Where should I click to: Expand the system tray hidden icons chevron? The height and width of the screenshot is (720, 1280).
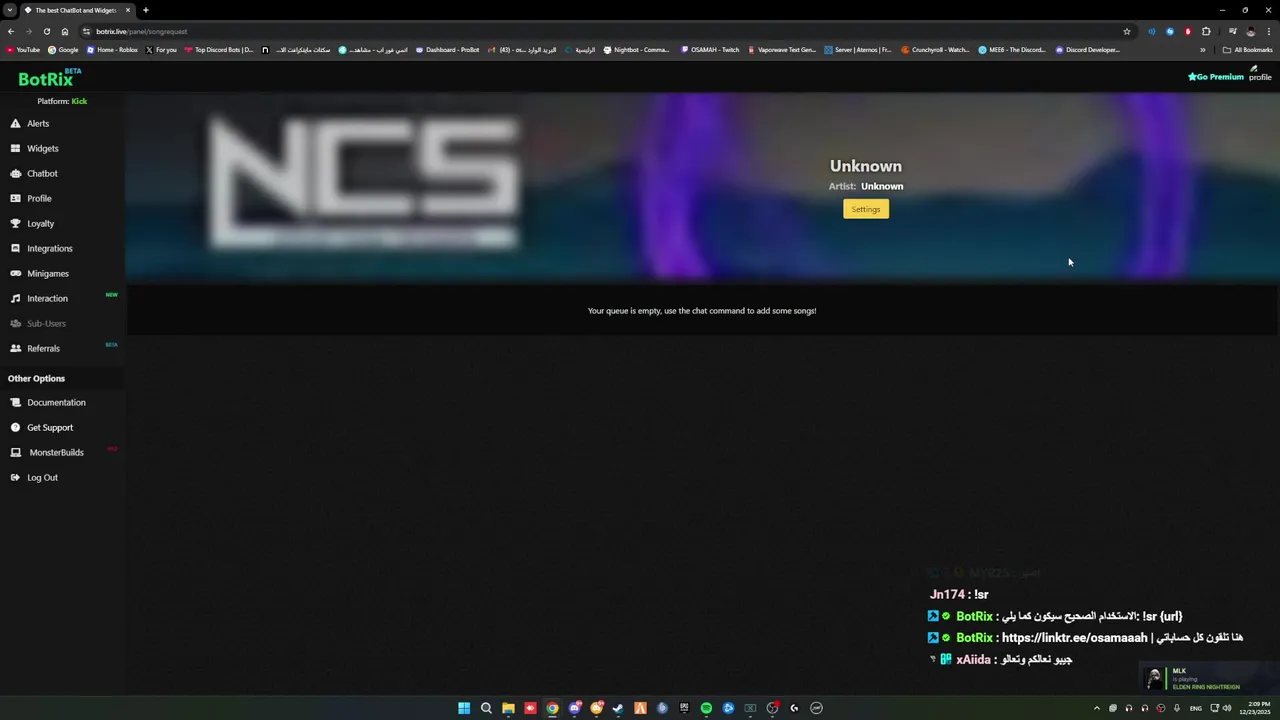point(1097,708)
